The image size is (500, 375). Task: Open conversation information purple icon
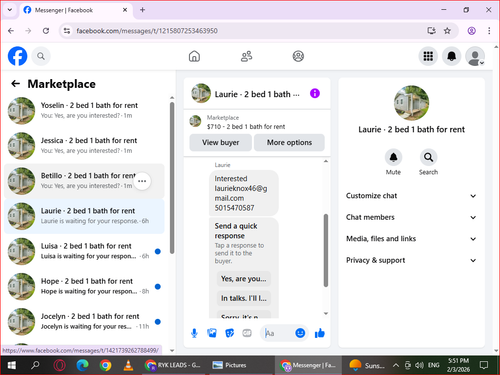(x=315, y=93)
